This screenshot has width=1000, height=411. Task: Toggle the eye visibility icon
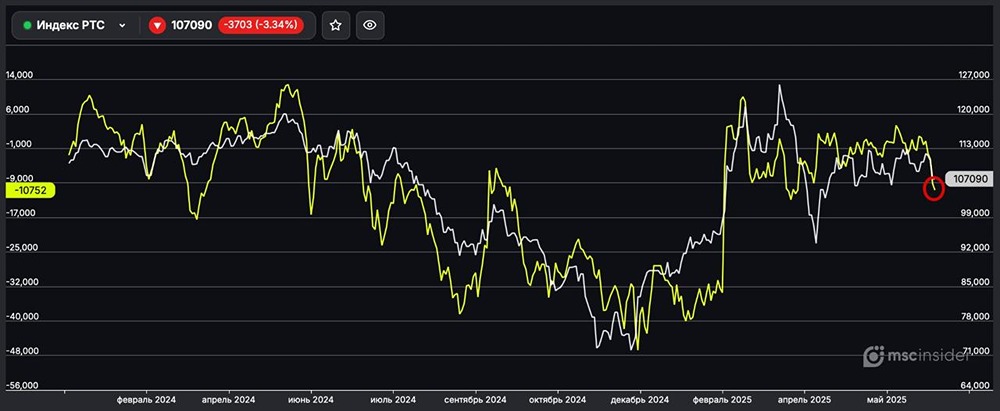(370, 25)
